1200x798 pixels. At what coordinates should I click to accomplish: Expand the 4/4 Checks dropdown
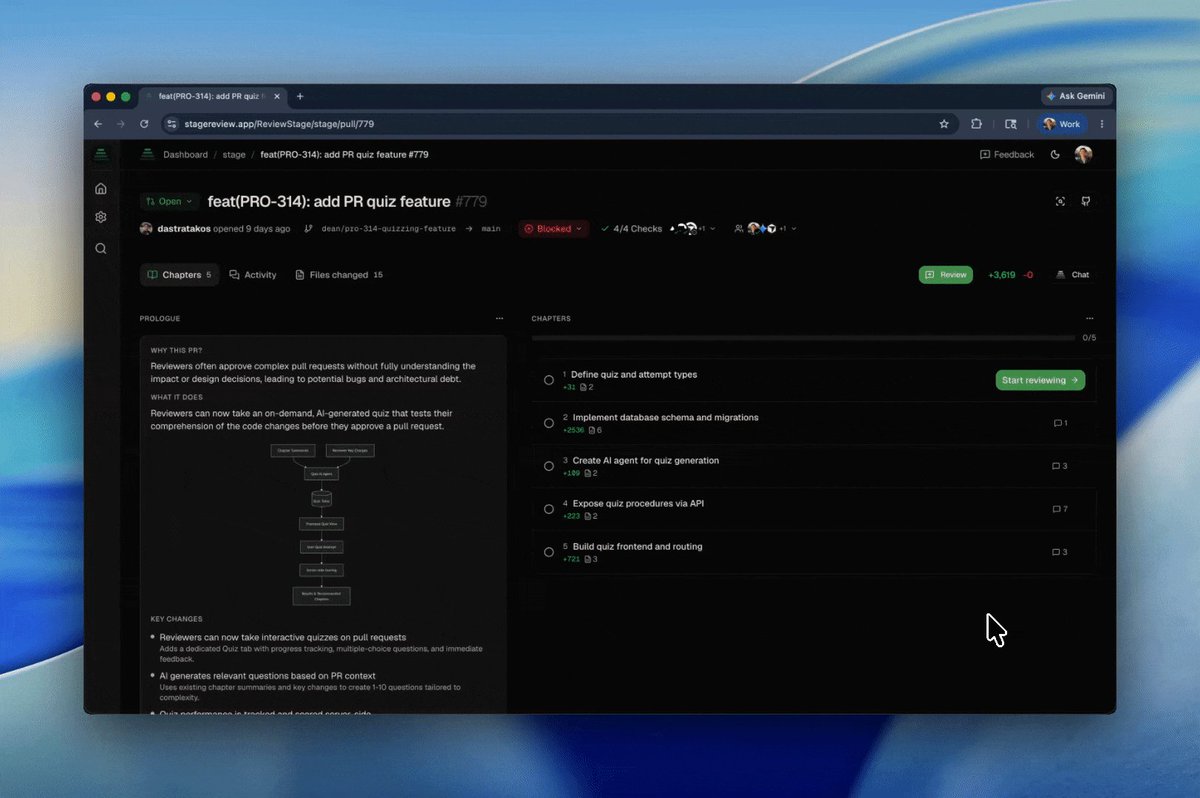pyautogui.click(x=657, y=229)
